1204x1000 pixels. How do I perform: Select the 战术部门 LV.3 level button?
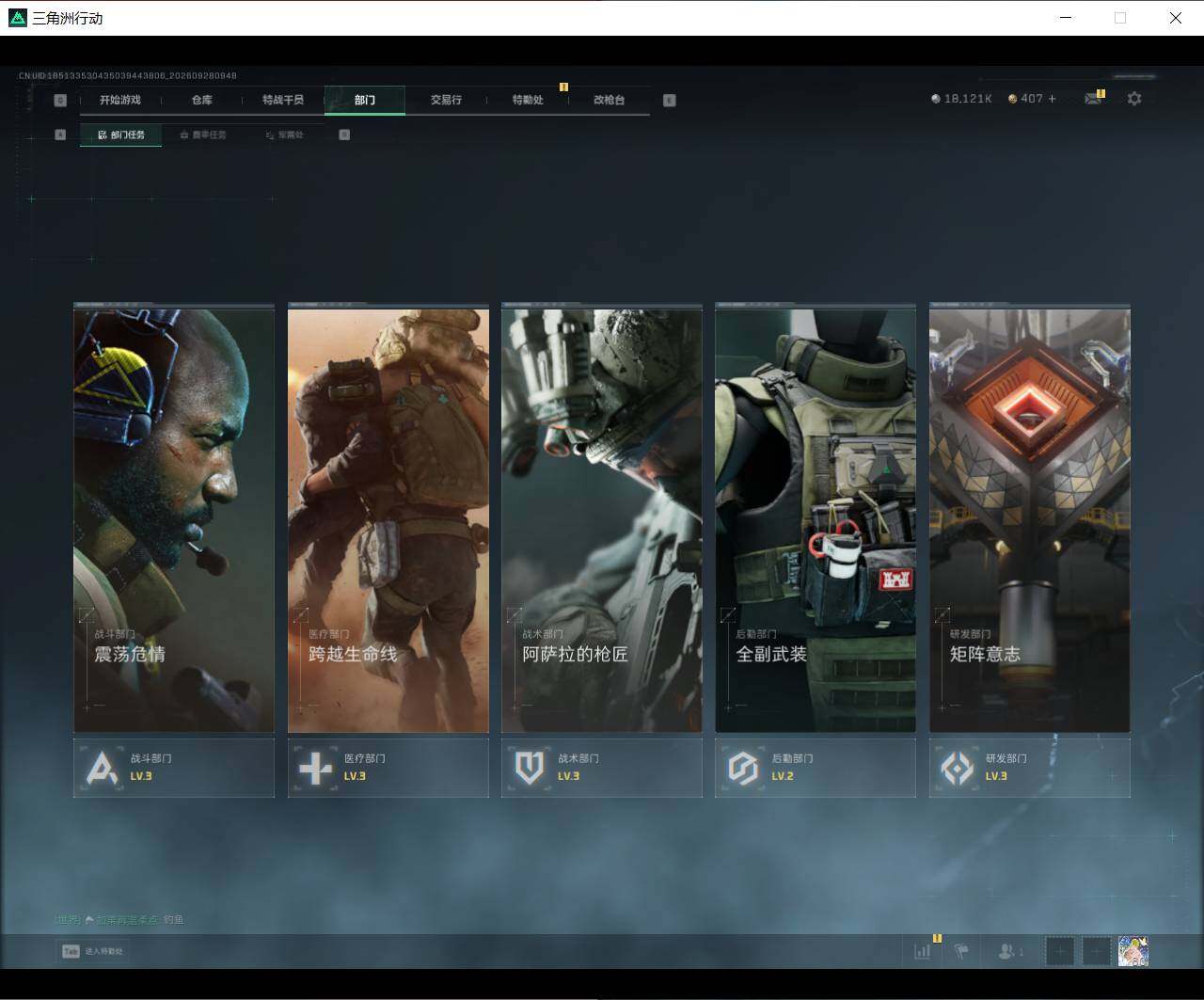click(x=602, y=768)
